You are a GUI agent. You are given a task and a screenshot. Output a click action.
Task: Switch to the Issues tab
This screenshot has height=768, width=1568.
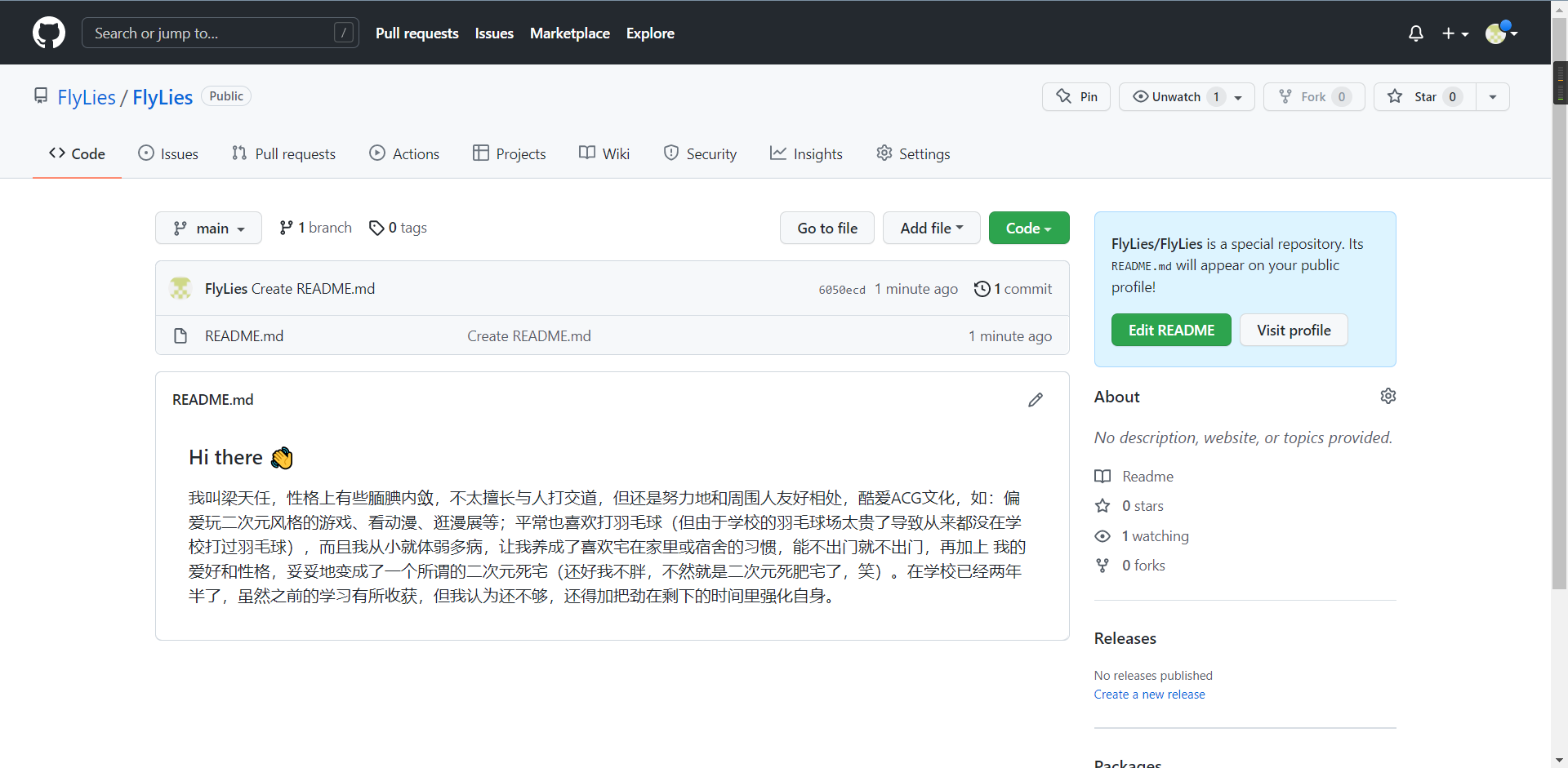[x=168, y=153]
